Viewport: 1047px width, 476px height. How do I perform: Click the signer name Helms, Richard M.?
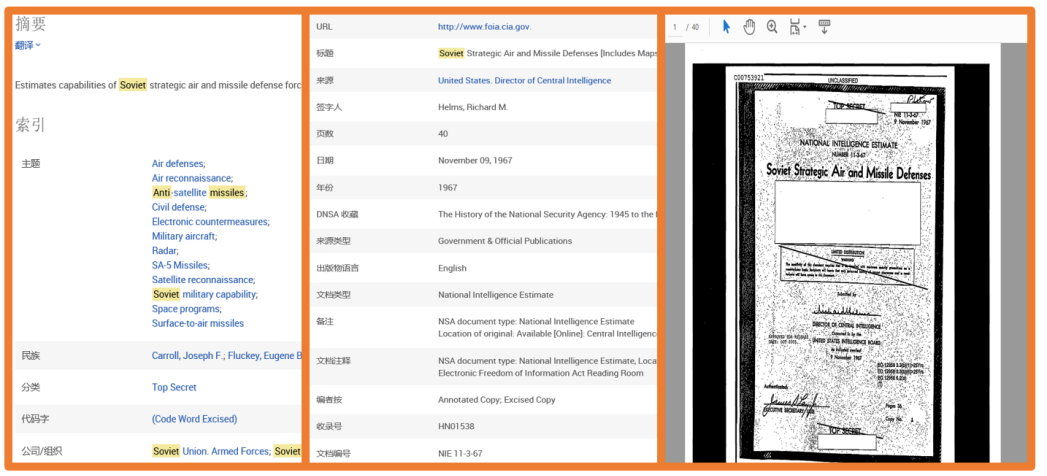(473, 107)
